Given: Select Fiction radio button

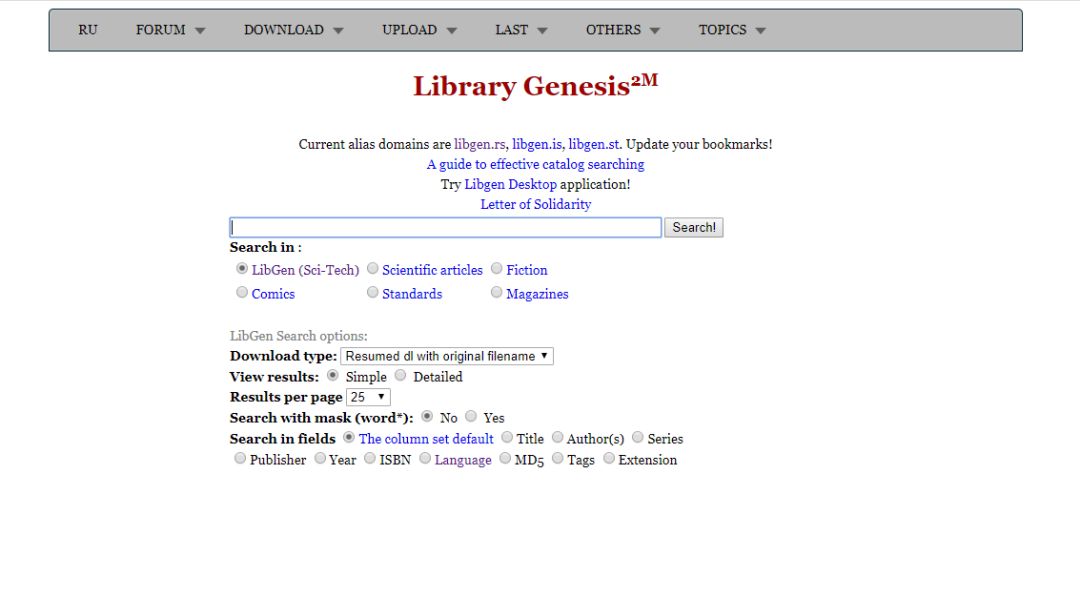Looking at the screenshot, I should coord(497,268).
